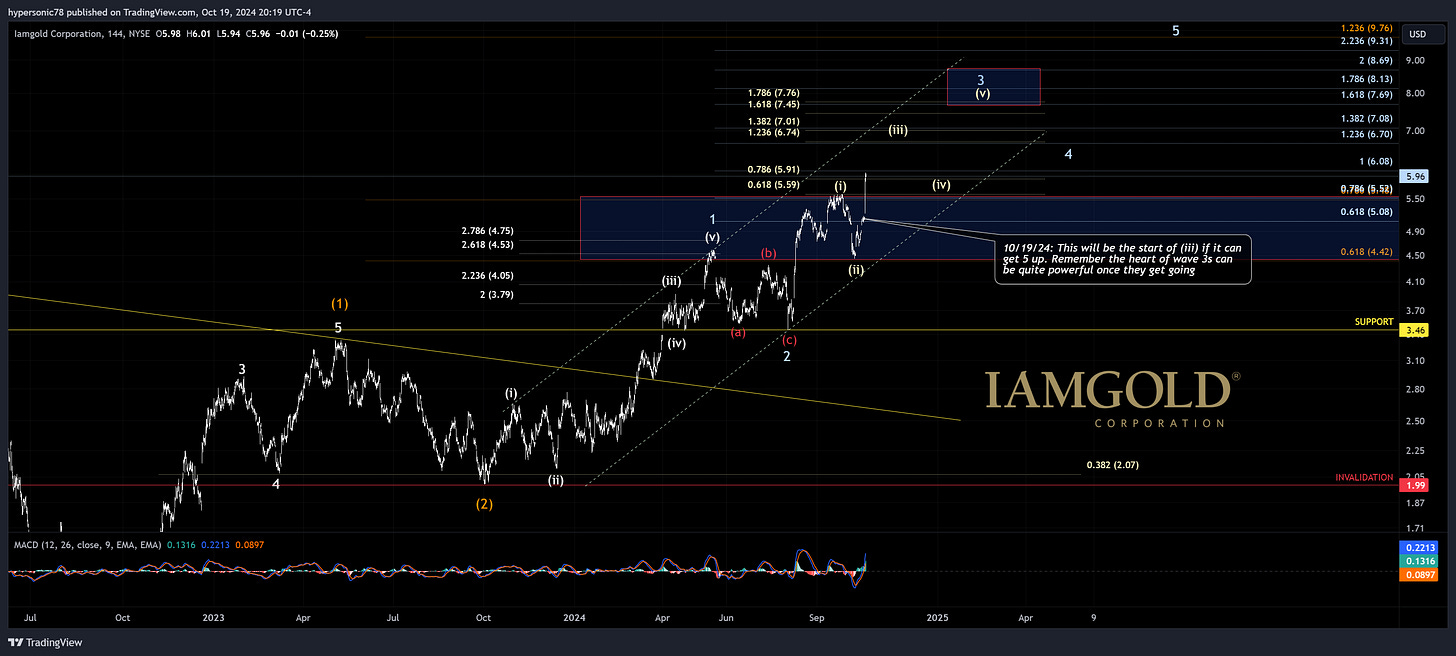Click the 1.382 (7.08) Fibonacci label
The image size is (1456, 656).
point(1366,119)
